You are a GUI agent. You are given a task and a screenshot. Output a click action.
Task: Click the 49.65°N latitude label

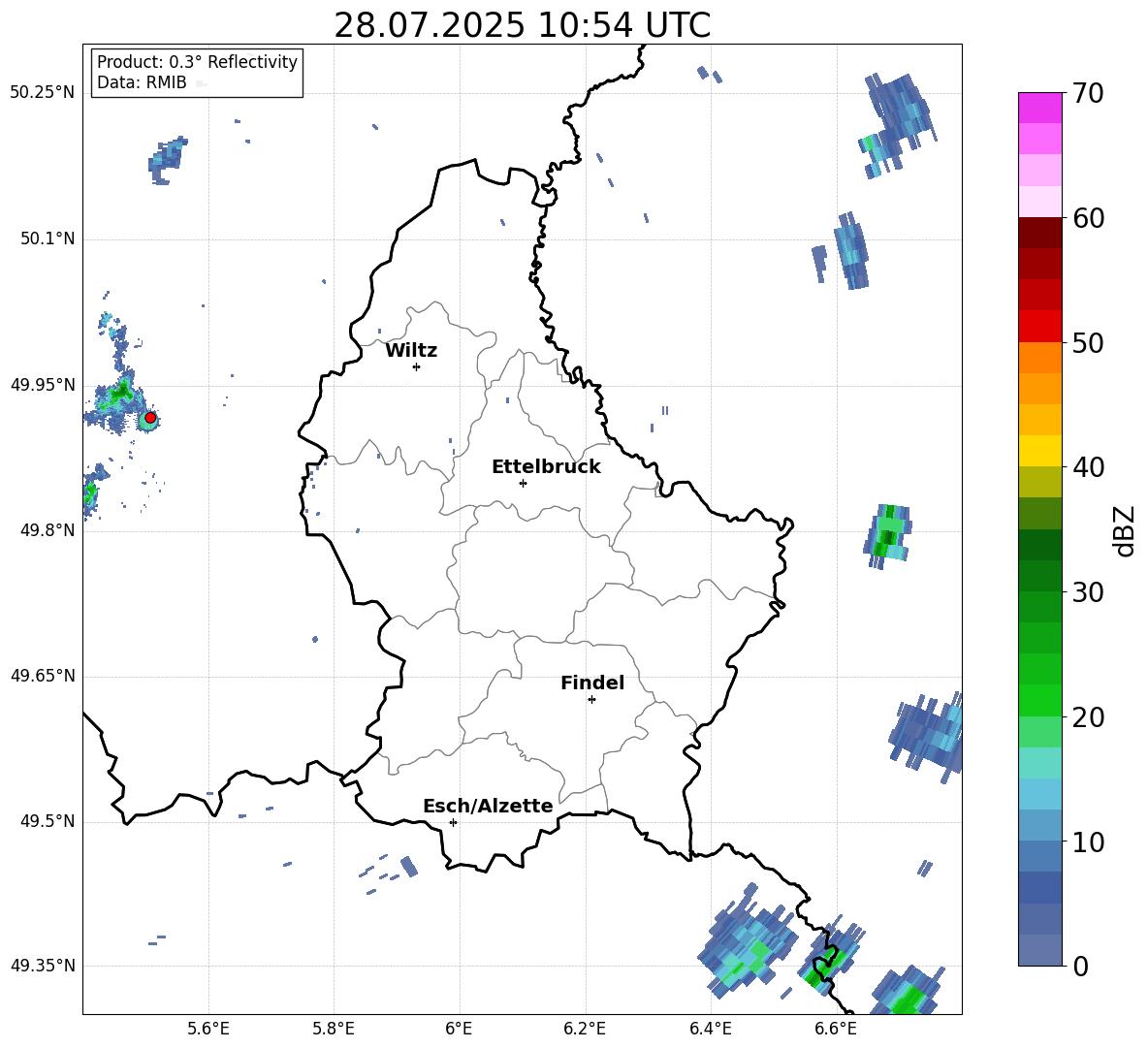tap(43, 676)
